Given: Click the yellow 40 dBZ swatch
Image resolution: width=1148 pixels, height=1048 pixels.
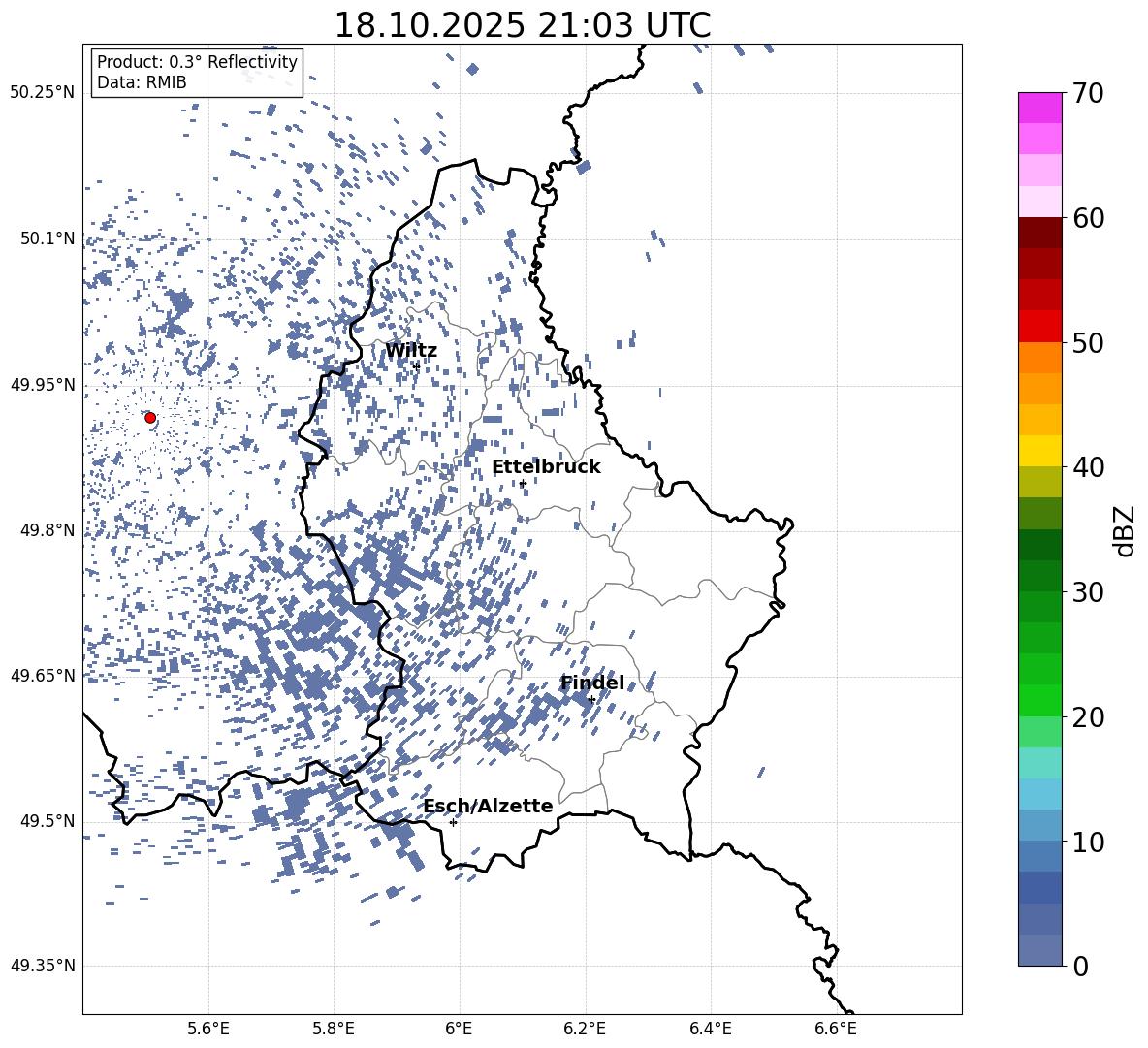Looking at the screenshot, I should pyautogui.click(x=1039, y=451).
